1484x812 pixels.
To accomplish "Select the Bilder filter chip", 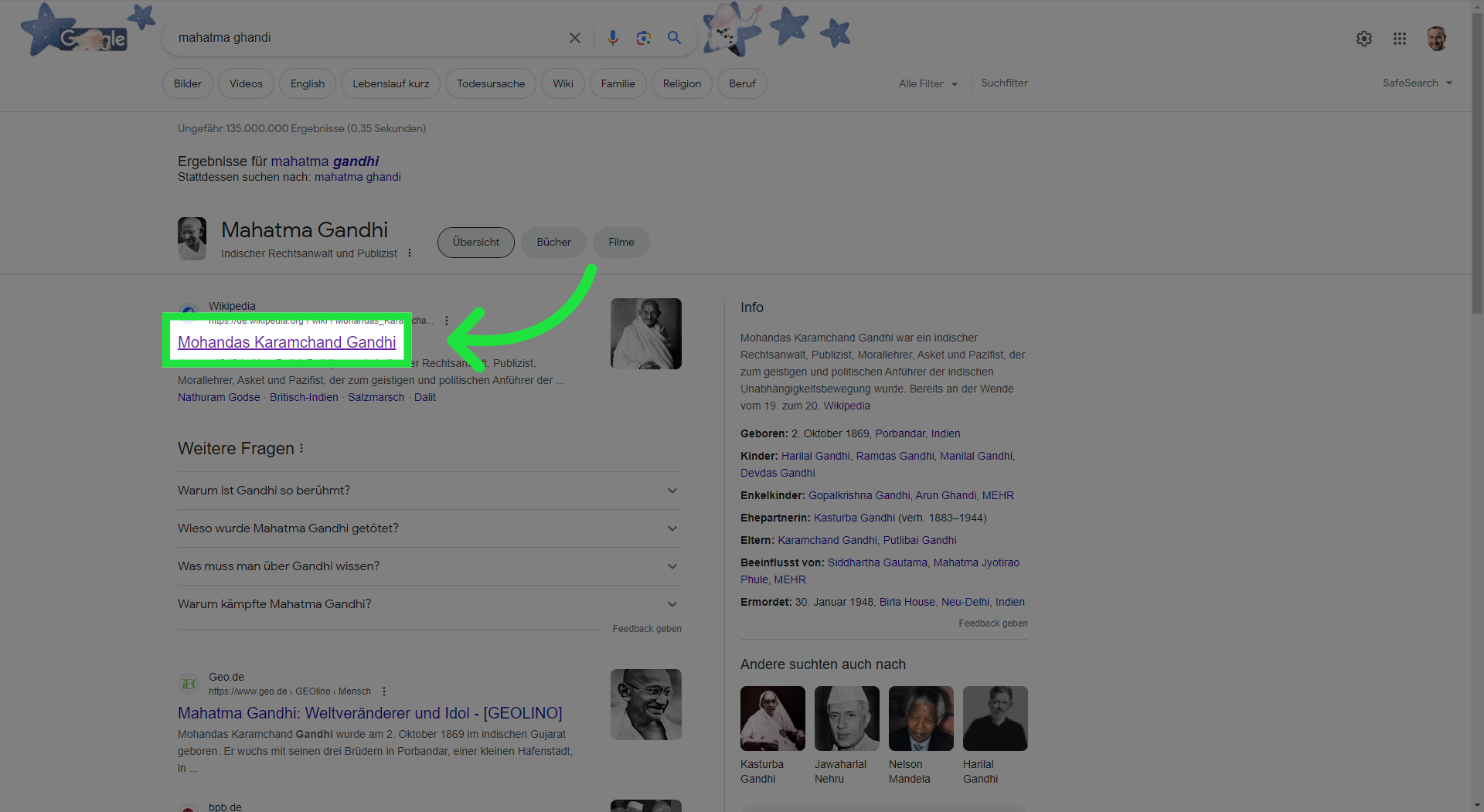I will click(x=188, y=83).
